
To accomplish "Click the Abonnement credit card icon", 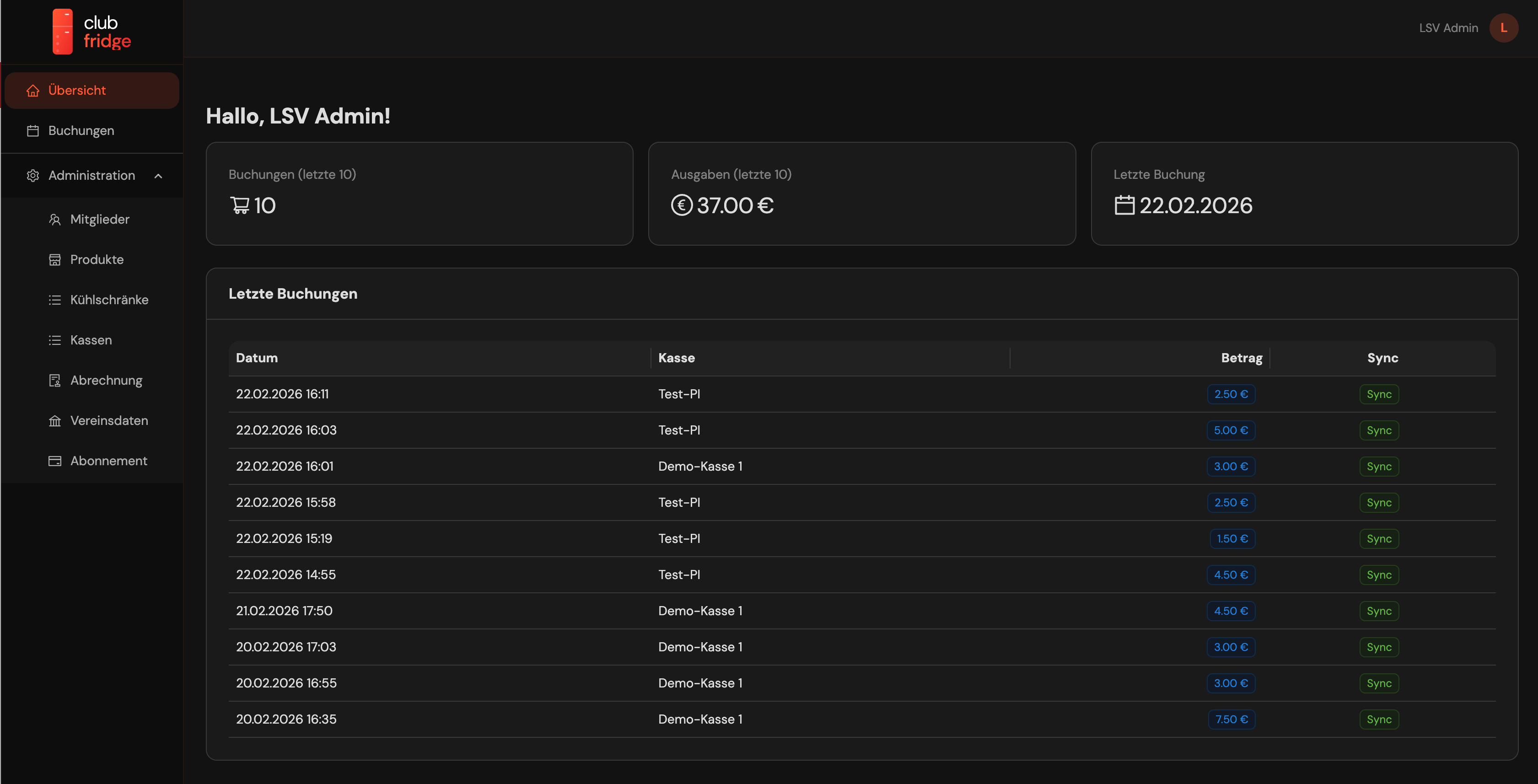I will [x=55, y=461].
